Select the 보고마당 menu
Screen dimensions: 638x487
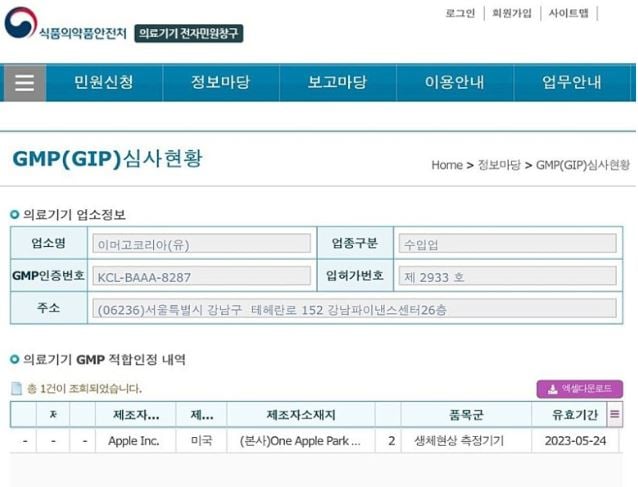338,82
